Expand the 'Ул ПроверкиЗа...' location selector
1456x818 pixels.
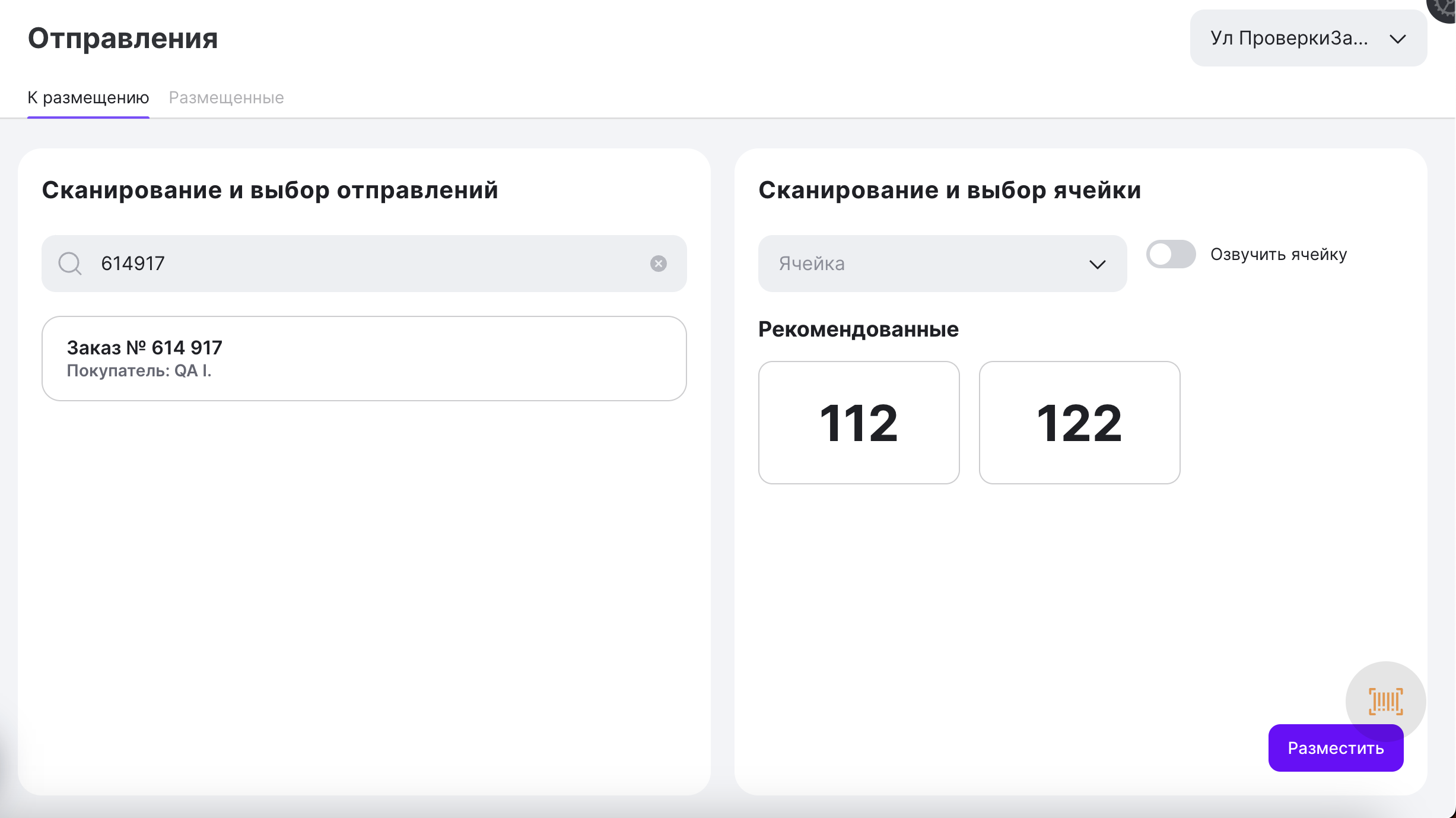(1308, 39)
